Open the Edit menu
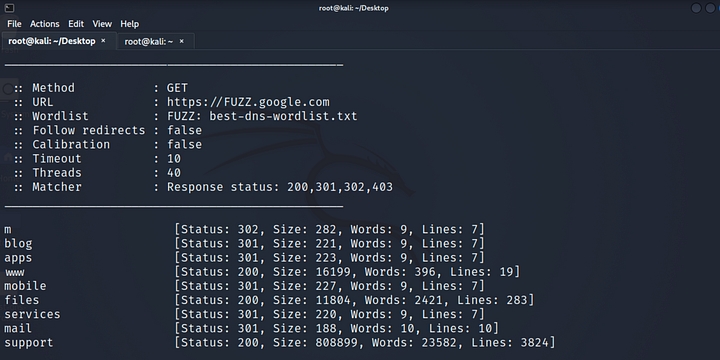The image size is (720, 360). coord(76,24)
